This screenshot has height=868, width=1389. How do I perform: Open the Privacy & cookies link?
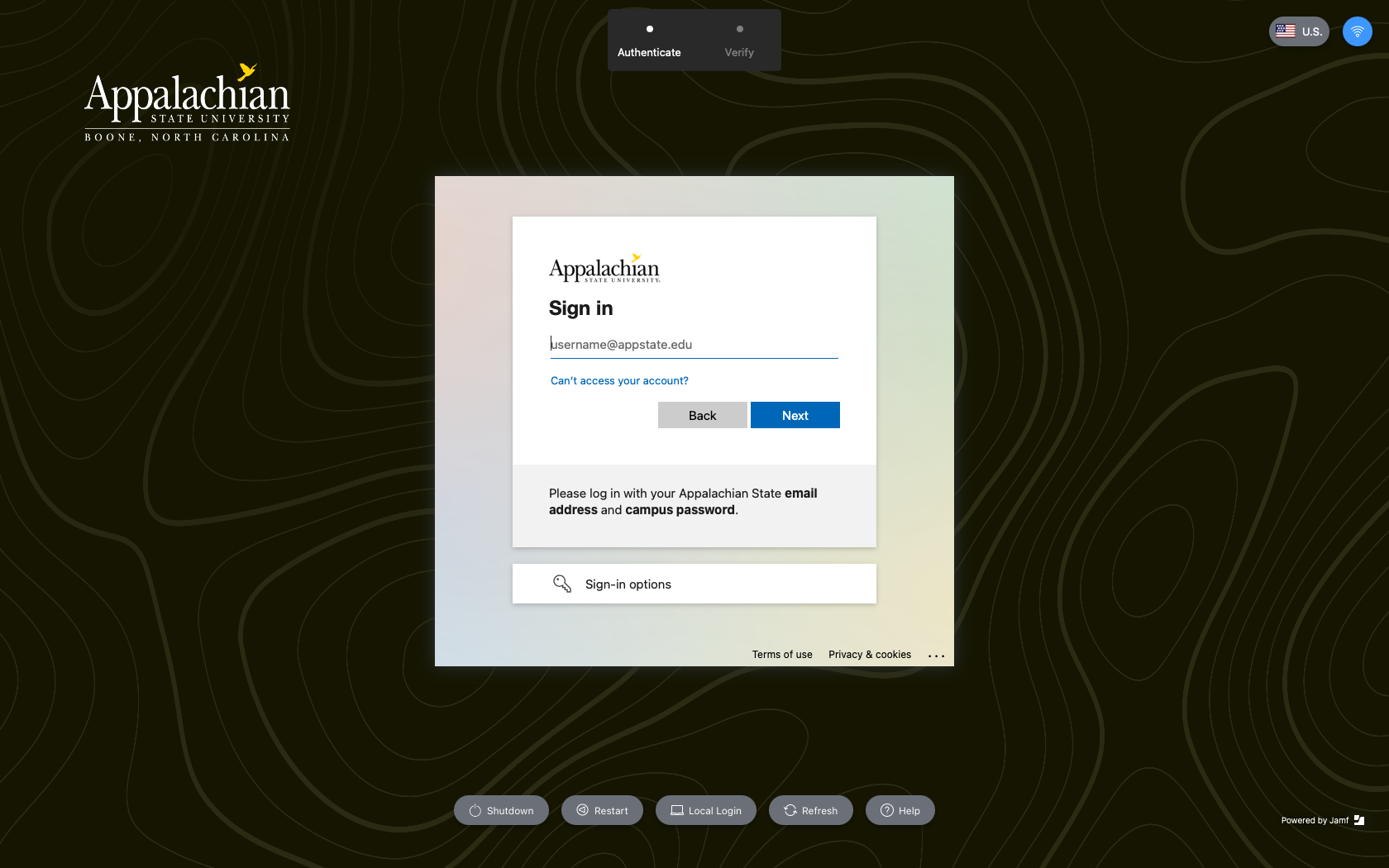(x=870, y=655)
